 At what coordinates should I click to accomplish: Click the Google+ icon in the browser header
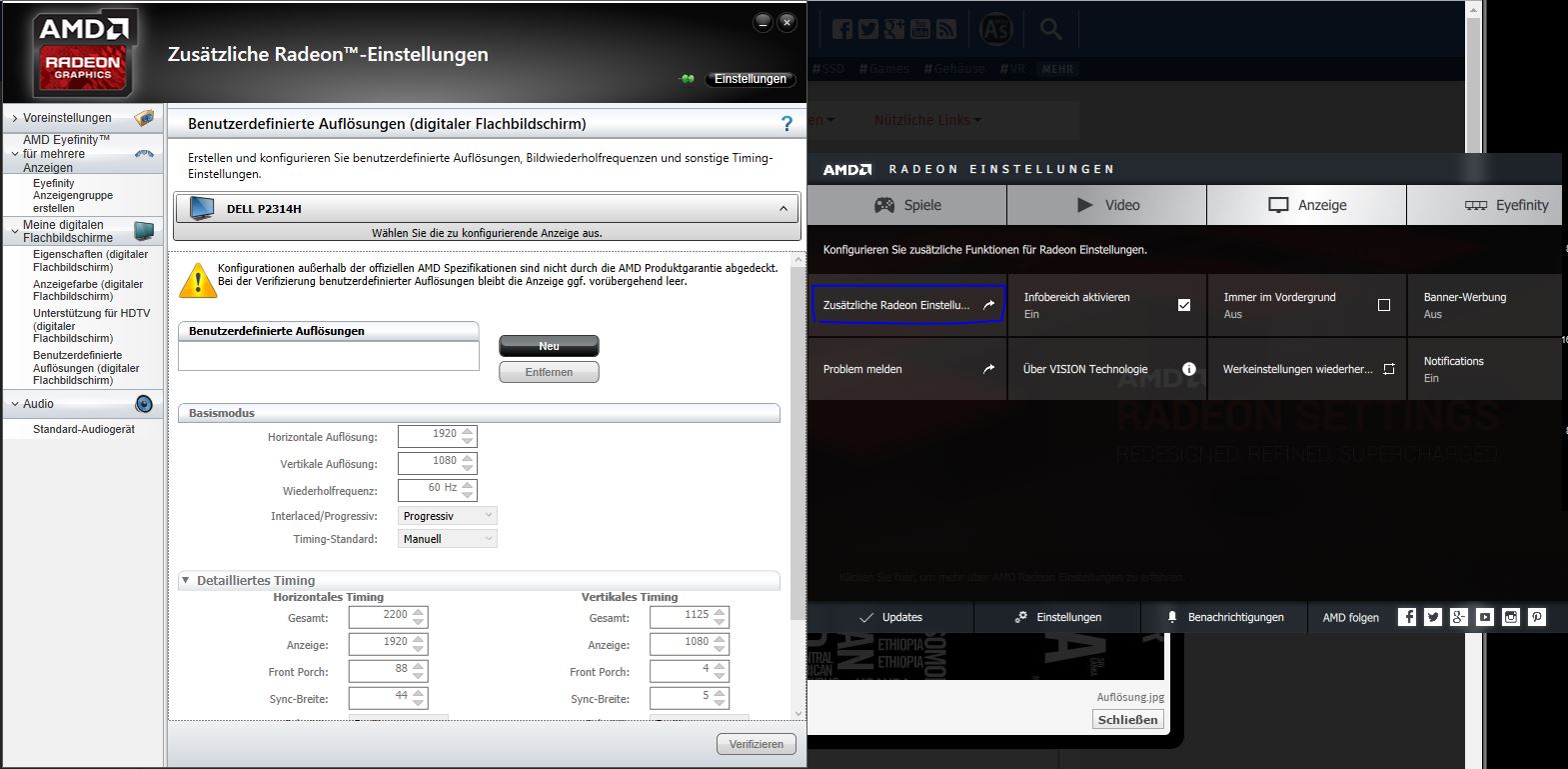coord(894,29)
